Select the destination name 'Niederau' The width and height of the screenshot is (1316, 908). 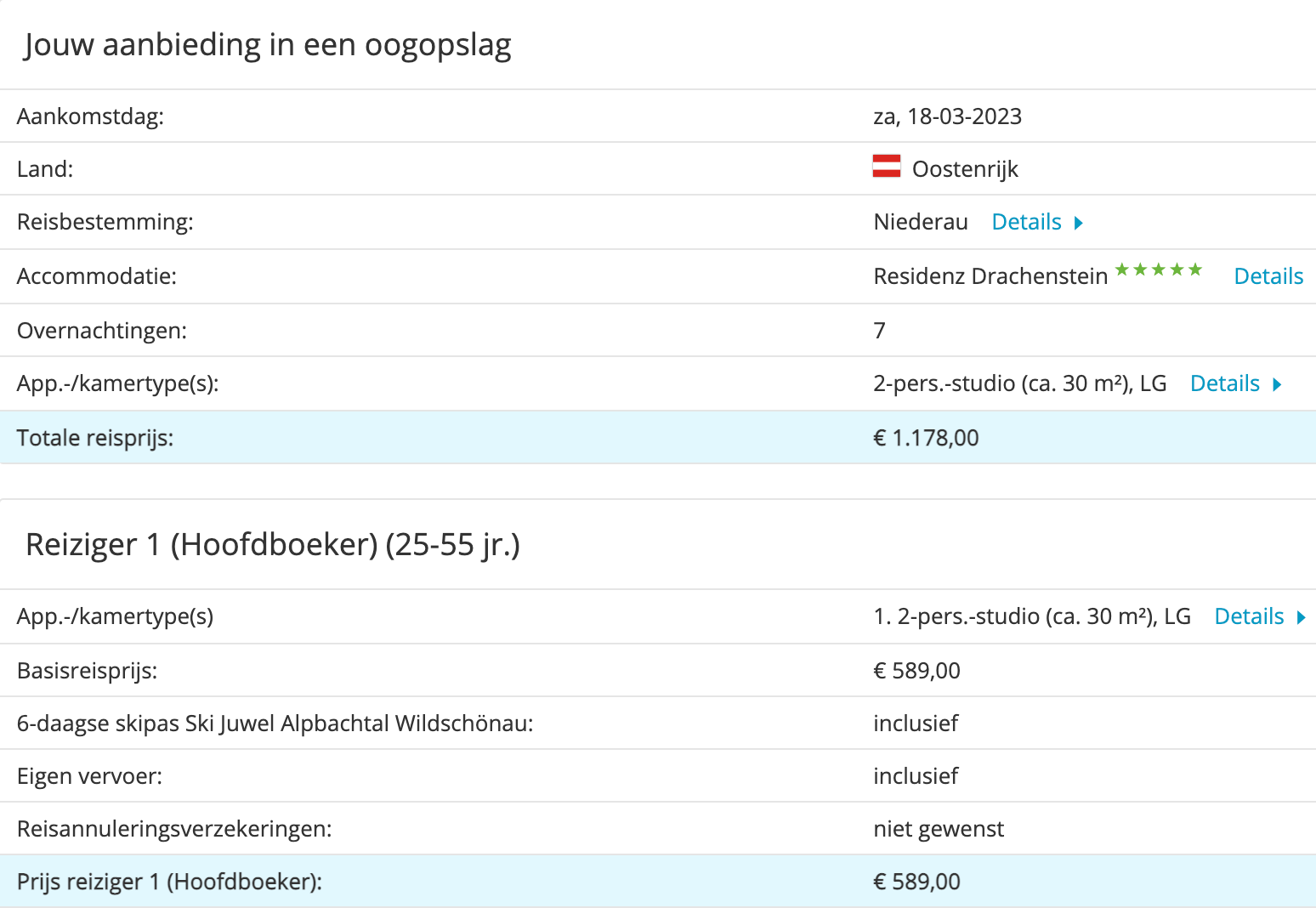[921, 222]
